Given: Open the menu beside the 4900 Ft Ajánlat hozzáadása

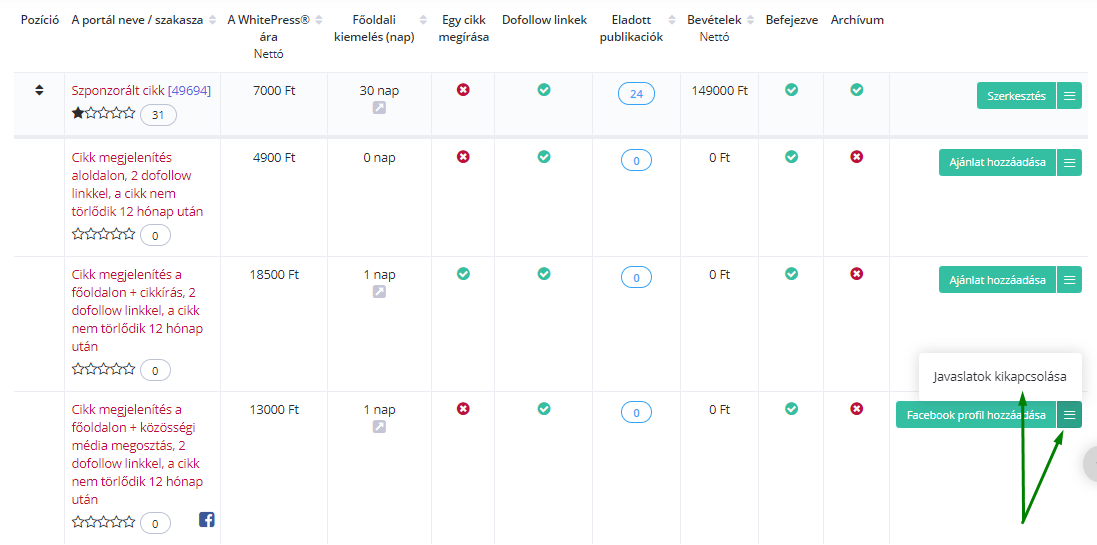Looking at the screenshot, I should (x=1069, y=162).
